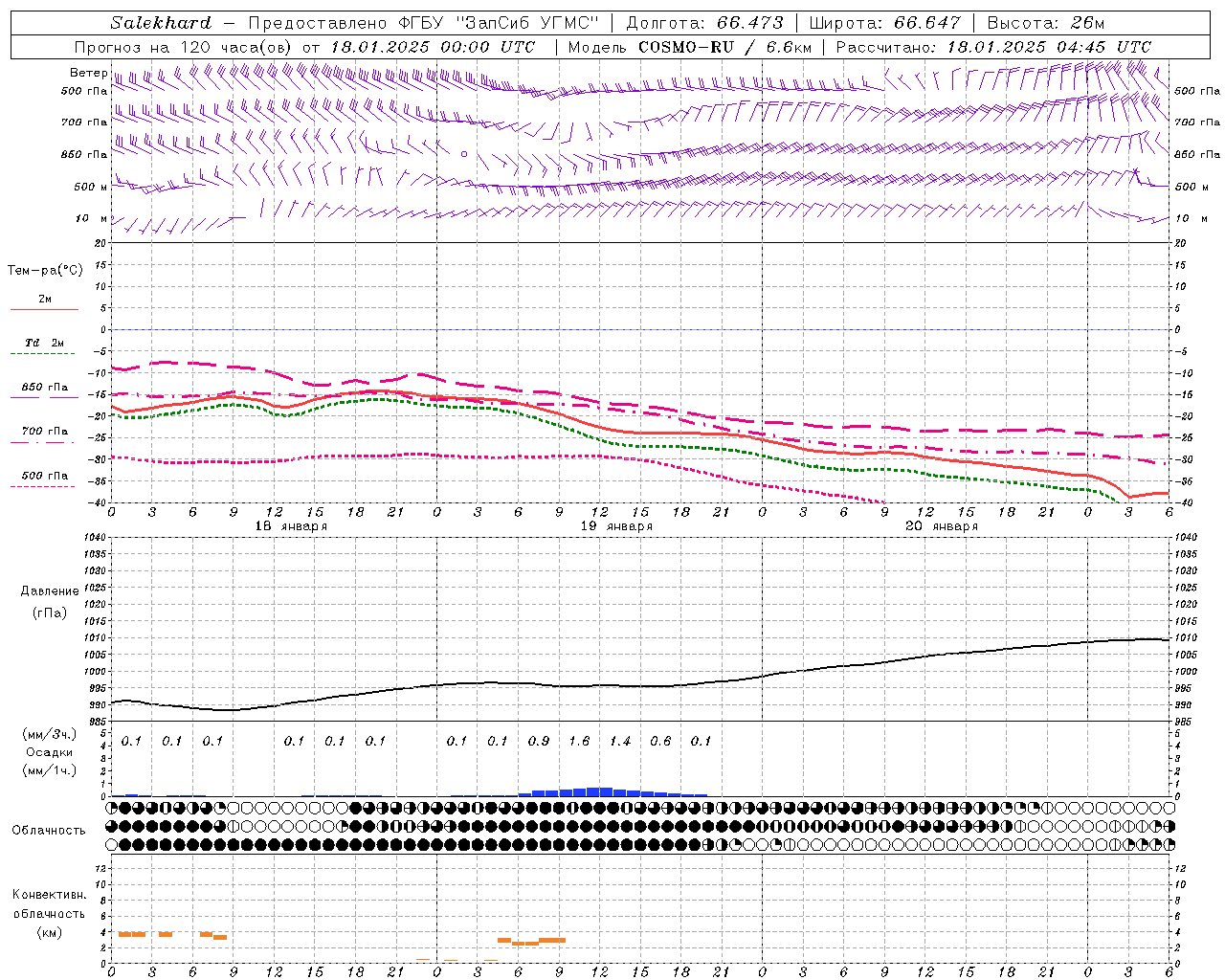
Task: Select the Рассчитано: 18.01.2025 04:45 UTC text
Action: click(993, 47)
